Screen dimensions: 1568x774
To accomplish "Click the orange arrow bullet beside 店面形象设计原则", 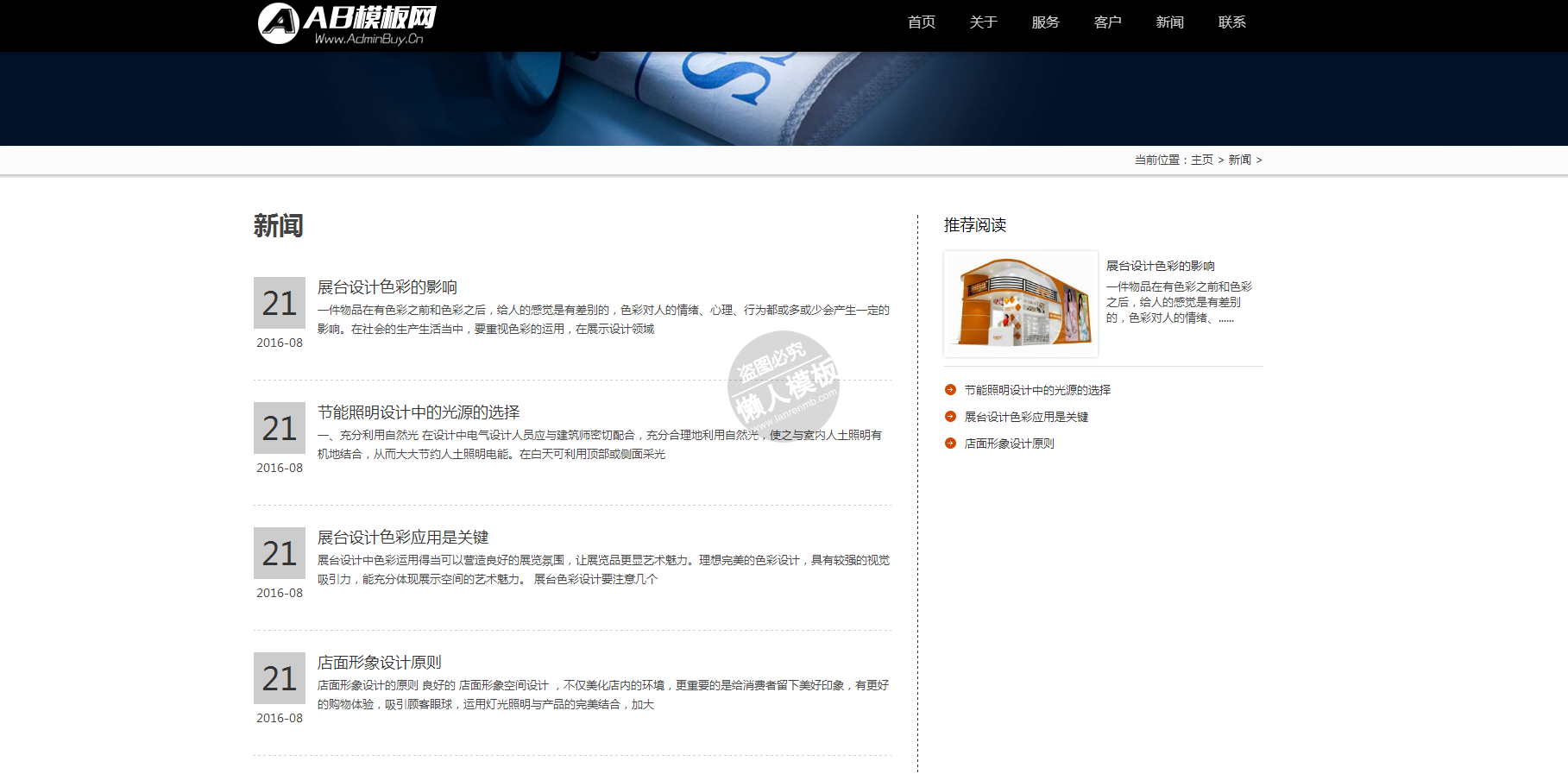I will coord(950,444).
